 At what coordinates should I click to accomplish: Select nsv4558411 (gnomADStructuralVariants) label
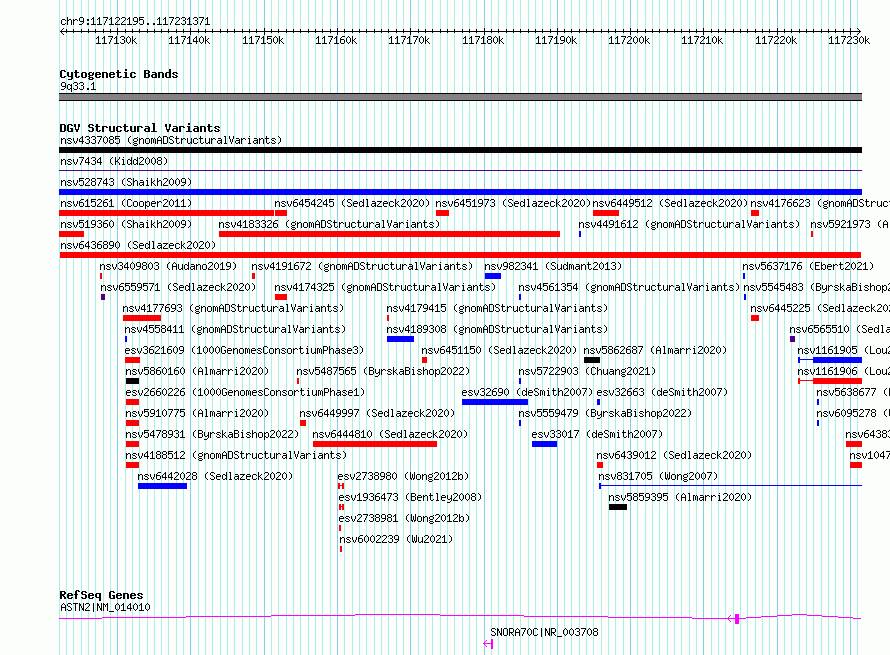(x=235, y=329)
